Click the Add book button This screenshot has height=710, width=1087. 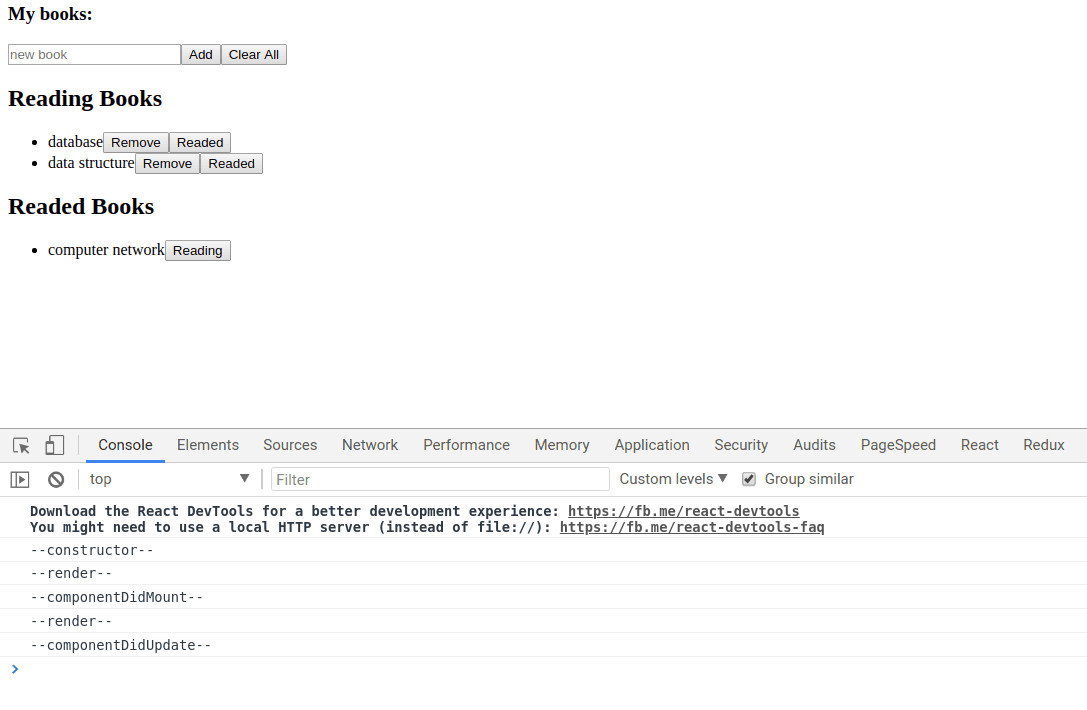point(201,55)
